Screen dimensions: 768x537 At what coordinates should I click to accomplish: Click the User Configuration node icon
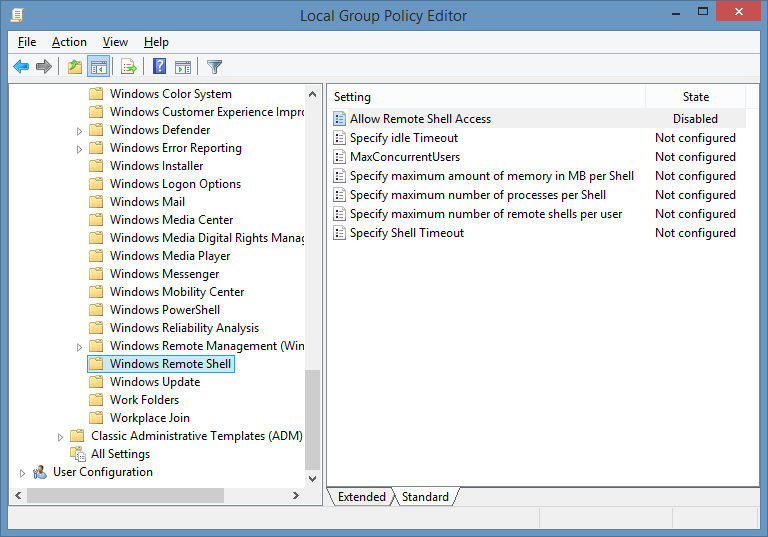[40, 472]
